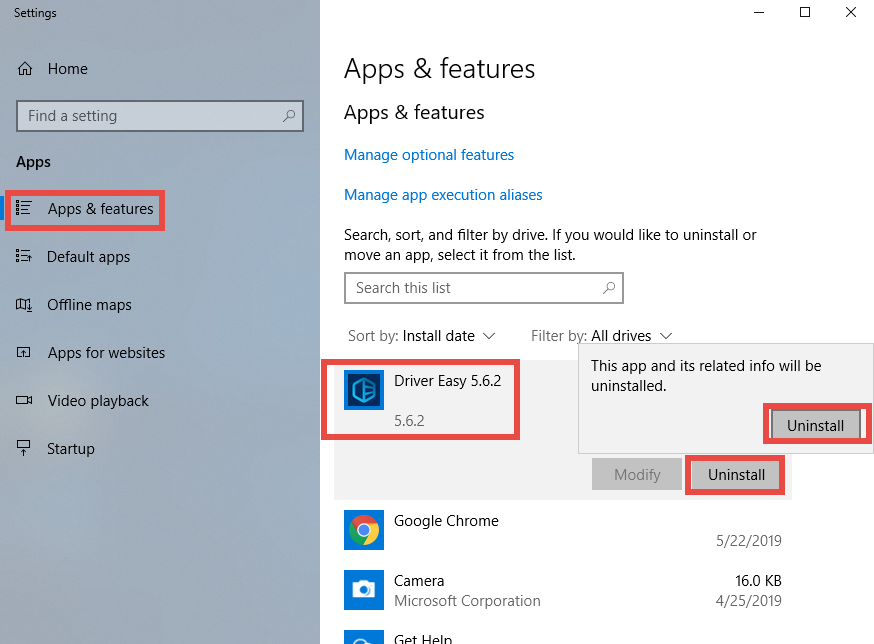
Task: Click Uninstall button beside Modify
Action: 736,474
